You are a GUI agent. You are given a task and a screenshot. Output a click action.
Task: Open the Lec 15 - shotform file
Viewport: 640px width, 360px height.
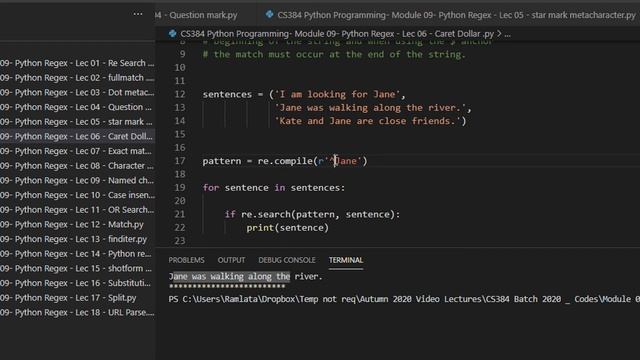[x=77, y=269]
